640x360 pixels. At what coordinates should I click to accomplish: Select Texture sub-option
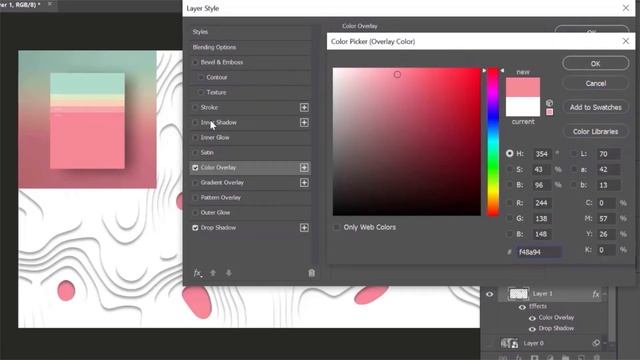216,92
